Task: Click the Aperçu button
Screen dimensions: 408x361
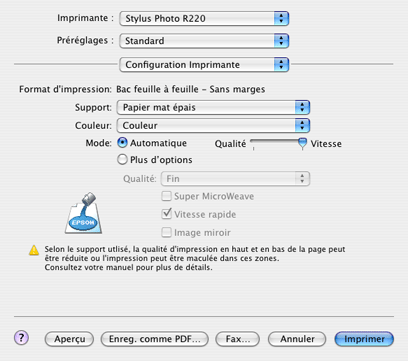Action: click(x=69, y=339)
